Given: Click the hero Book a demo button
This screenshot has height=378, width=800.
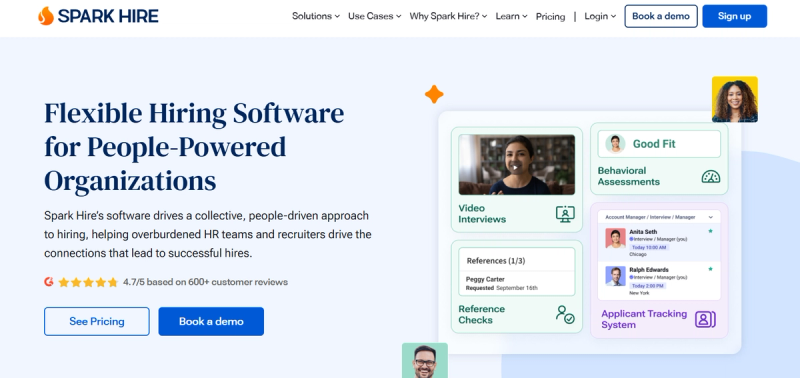Looking at the screenshot, I should tap(211, 321).
